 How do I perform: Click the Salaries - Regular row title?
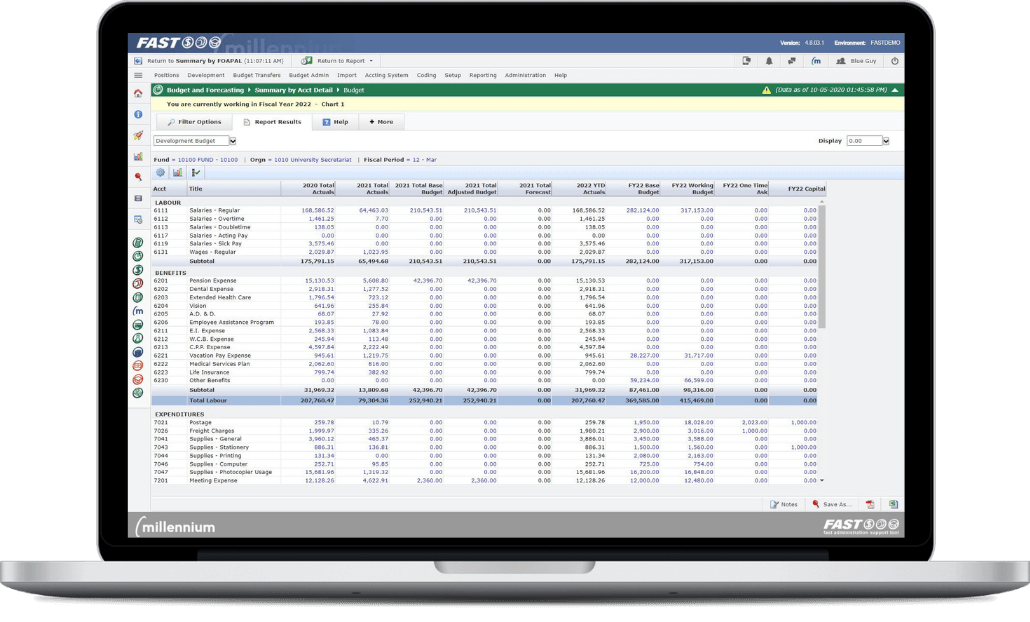point(214,211)
